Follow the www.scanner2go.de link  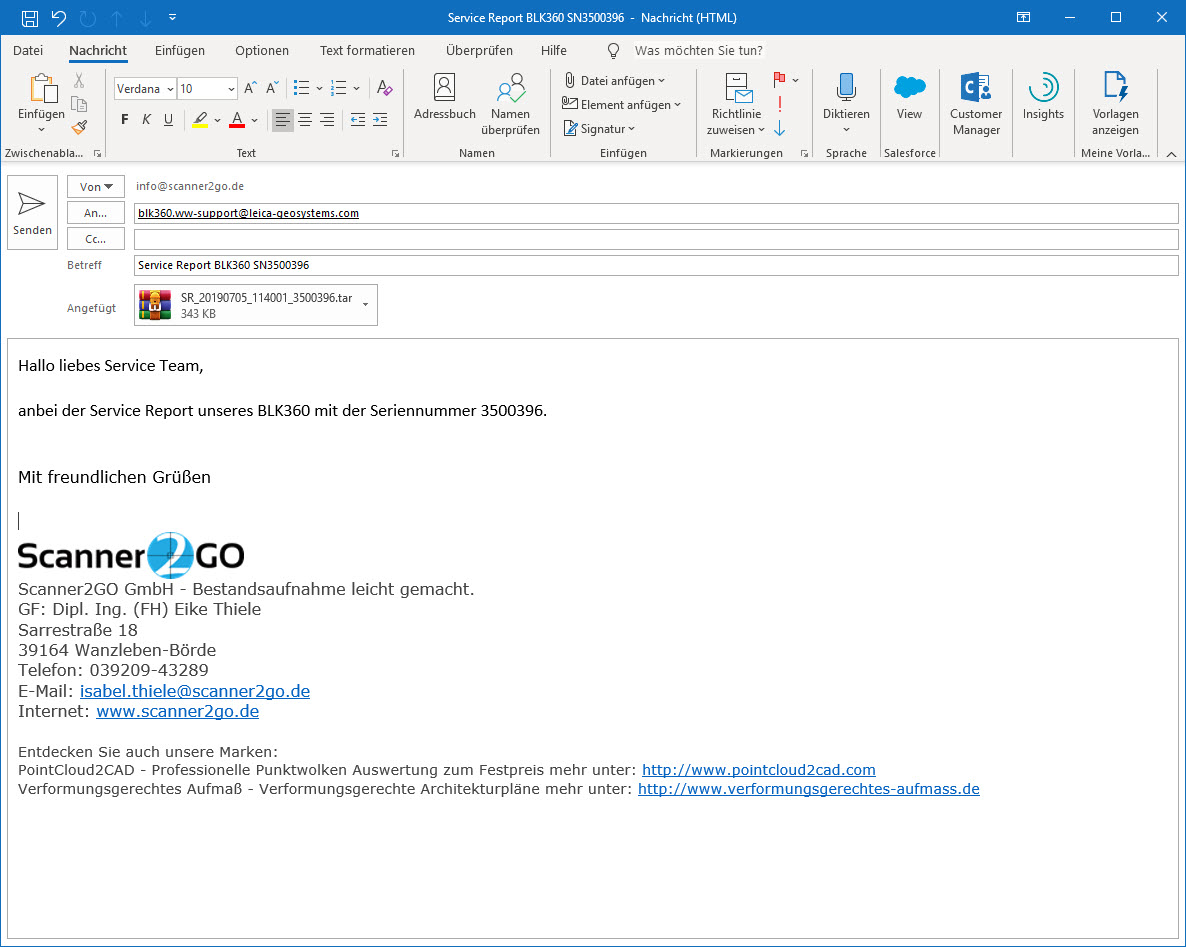tap(178, 711)
